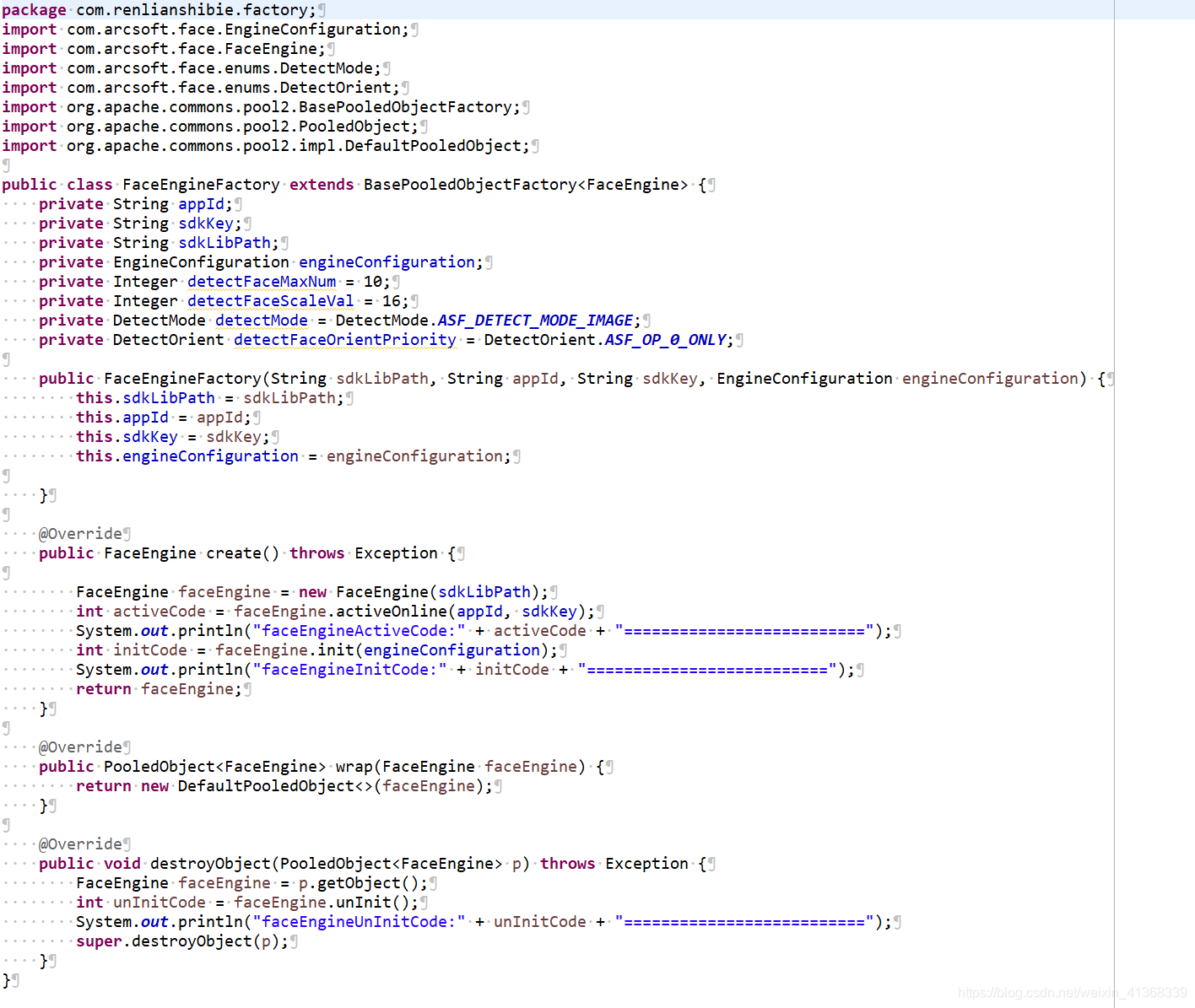Screen dimensions: 1195x1008
Task: Click super.destroyObject(p) statement
Action: [x=182, y=941]
